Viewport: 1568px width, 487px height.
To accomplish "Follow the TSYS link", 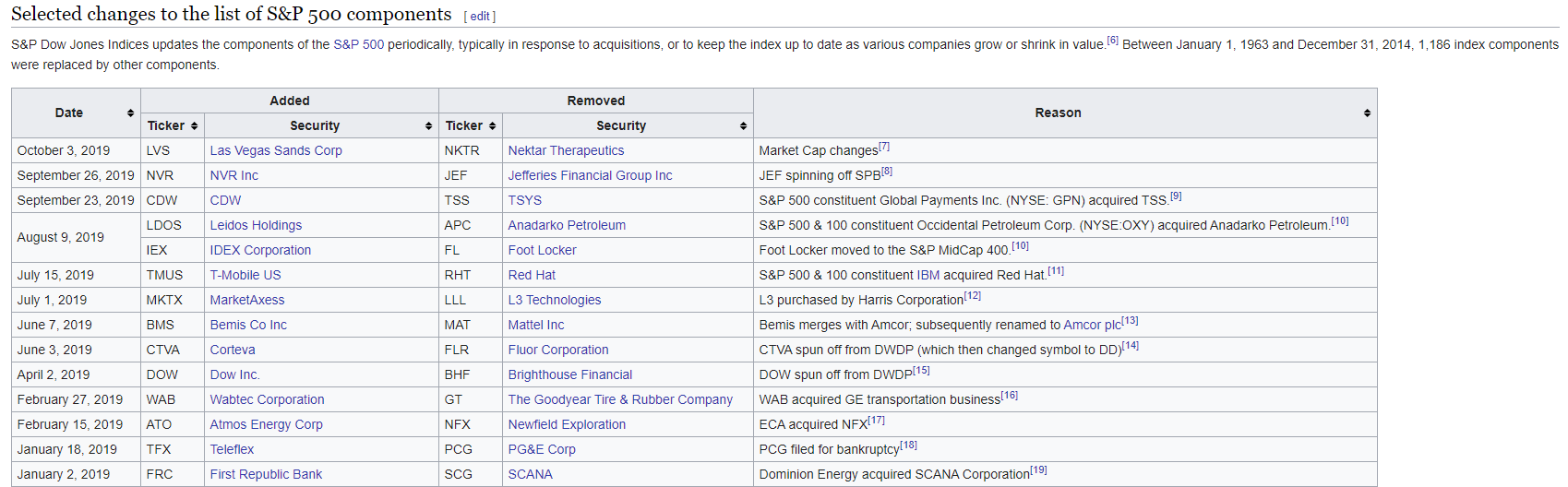I will coord(525,200).
